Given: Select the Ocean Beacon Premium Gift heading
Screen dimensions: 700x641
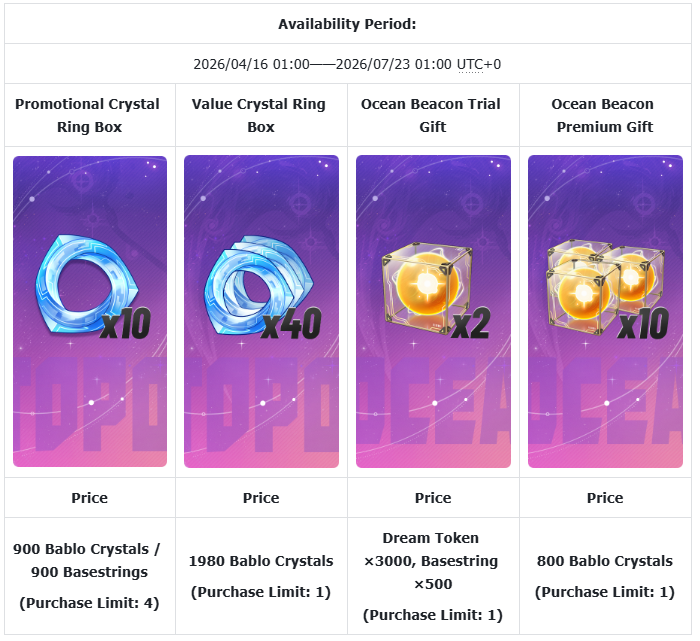Looking at the screenshot, I should pyautogui.click(x=605, y=116).
